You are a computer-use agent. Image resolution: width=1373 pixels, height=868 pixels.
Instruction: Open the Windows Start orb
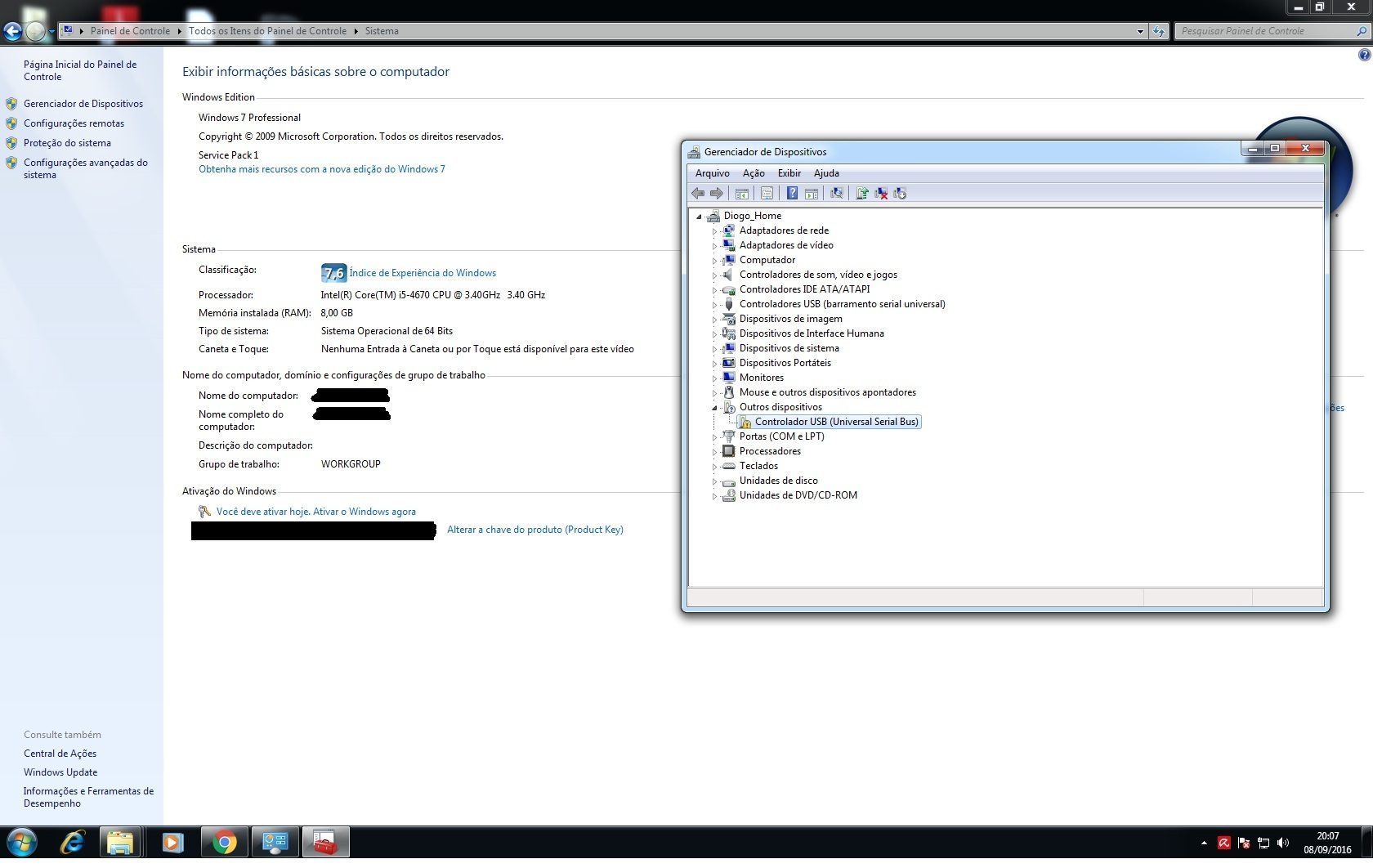pyautogui.click(x=21, y=842)
